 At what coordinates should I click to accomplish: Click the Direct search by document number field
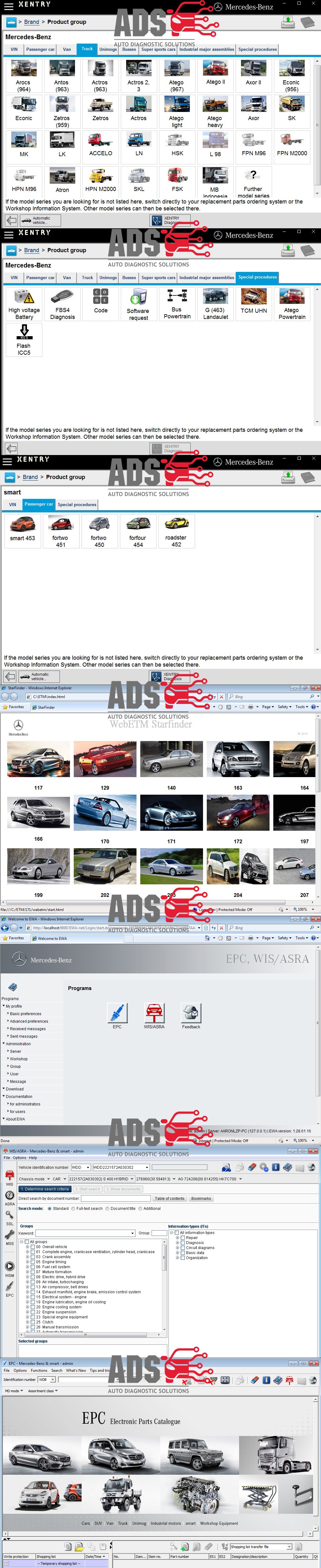[116, 1198]
